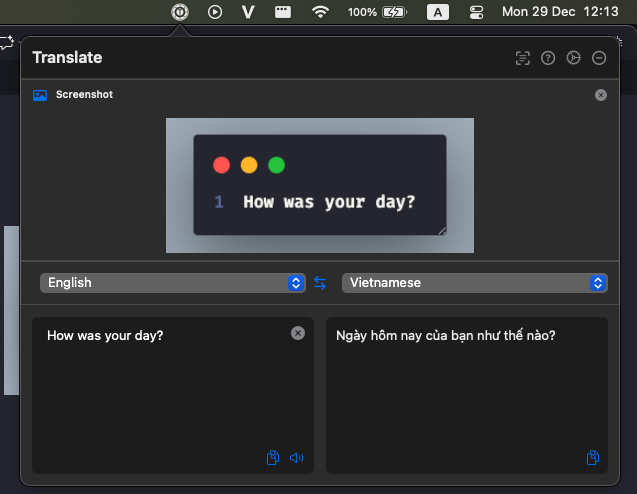Click the circled minus icon in Translate header
Screen dimensions: 637x494
pos(599,58)
